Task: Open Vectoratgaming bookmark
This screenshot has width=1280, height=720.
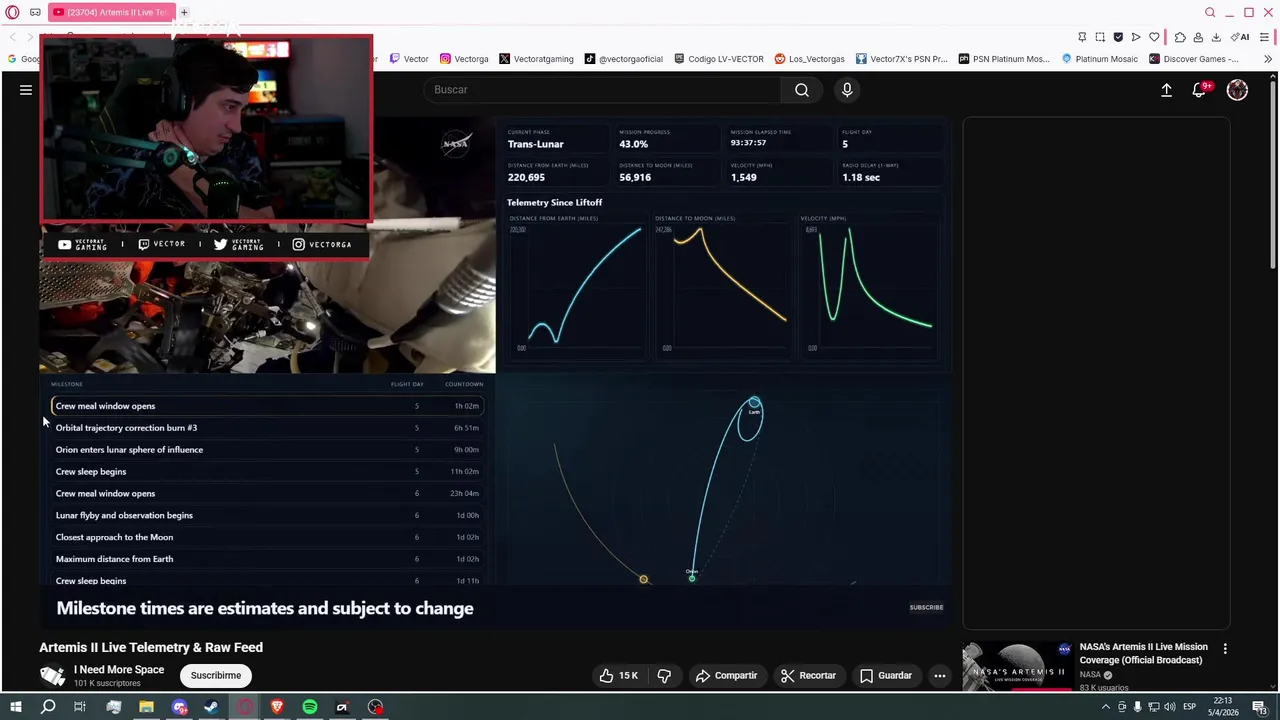Action: point(536,59)
